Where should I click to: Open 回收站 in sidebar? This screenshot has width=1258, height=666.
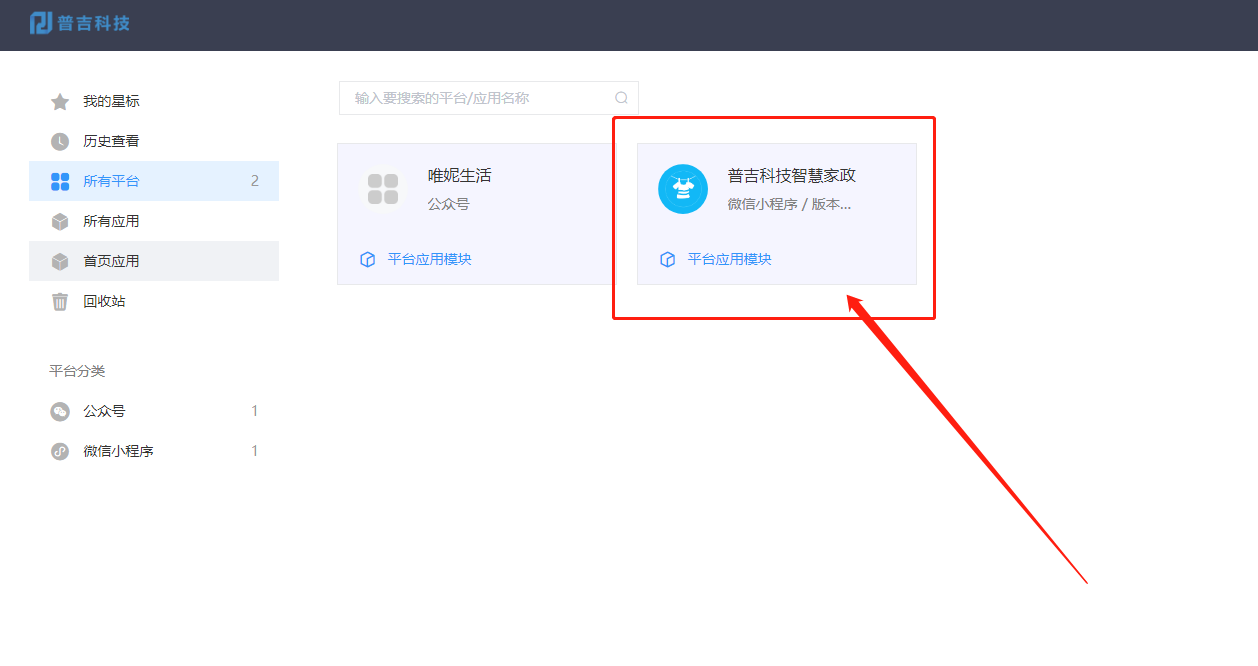click(x=154, y=301)
